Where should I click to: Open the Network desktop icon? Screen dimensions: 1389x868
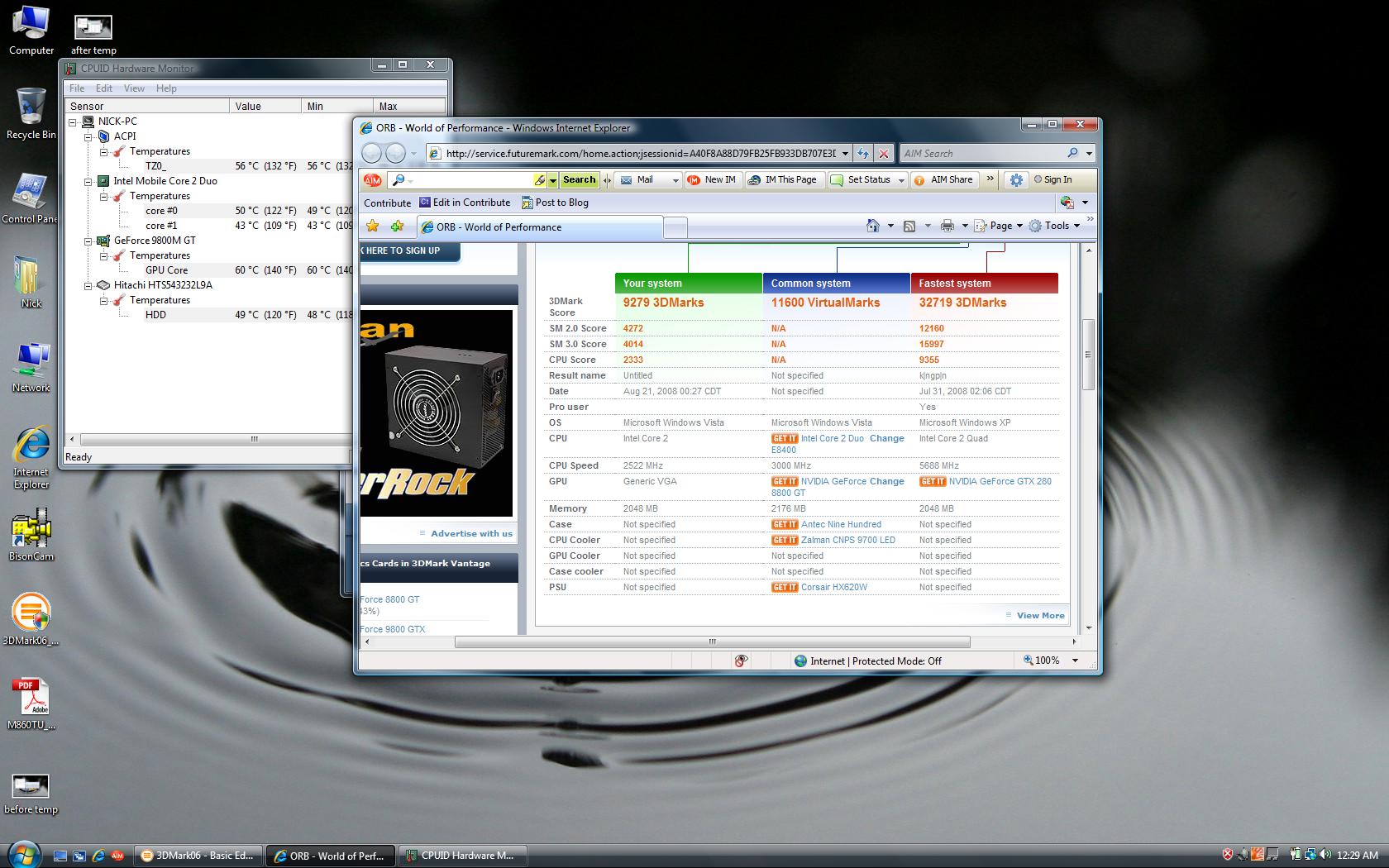tap(31, 366)
